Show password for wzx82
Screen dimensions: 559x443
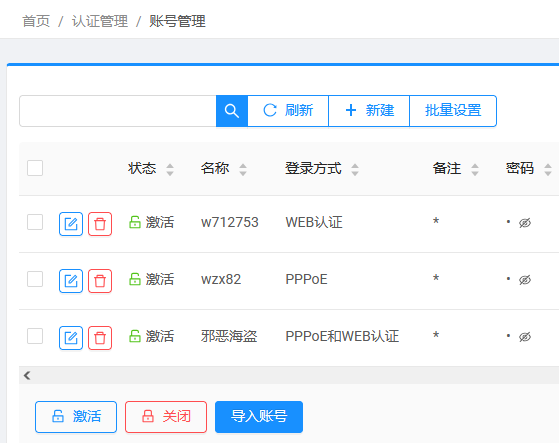525,280
